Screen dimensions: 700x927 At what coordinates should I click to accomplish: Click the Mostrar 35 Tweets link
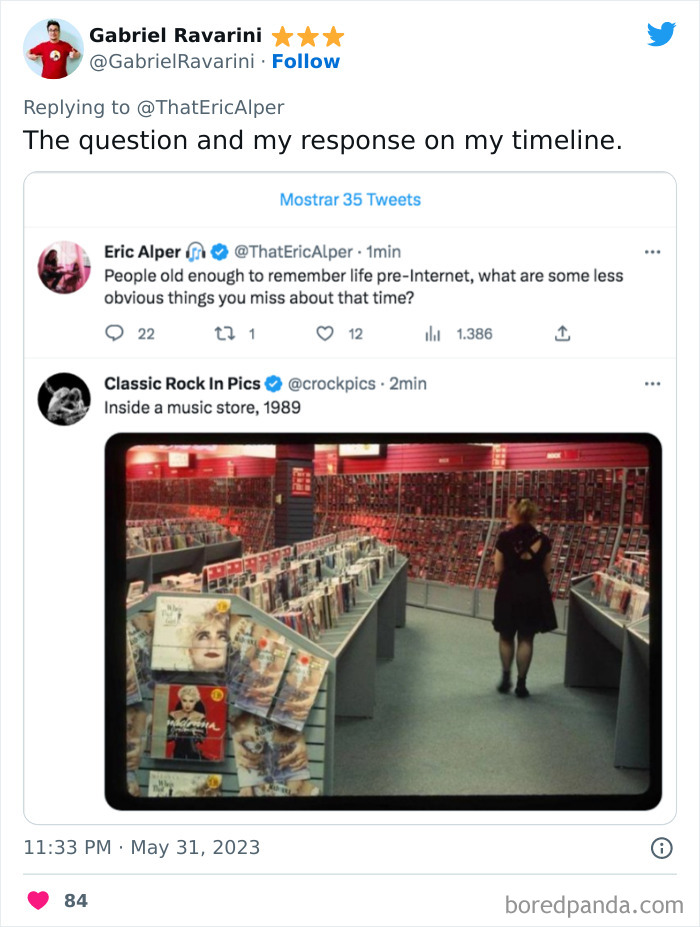click(350, 200)
